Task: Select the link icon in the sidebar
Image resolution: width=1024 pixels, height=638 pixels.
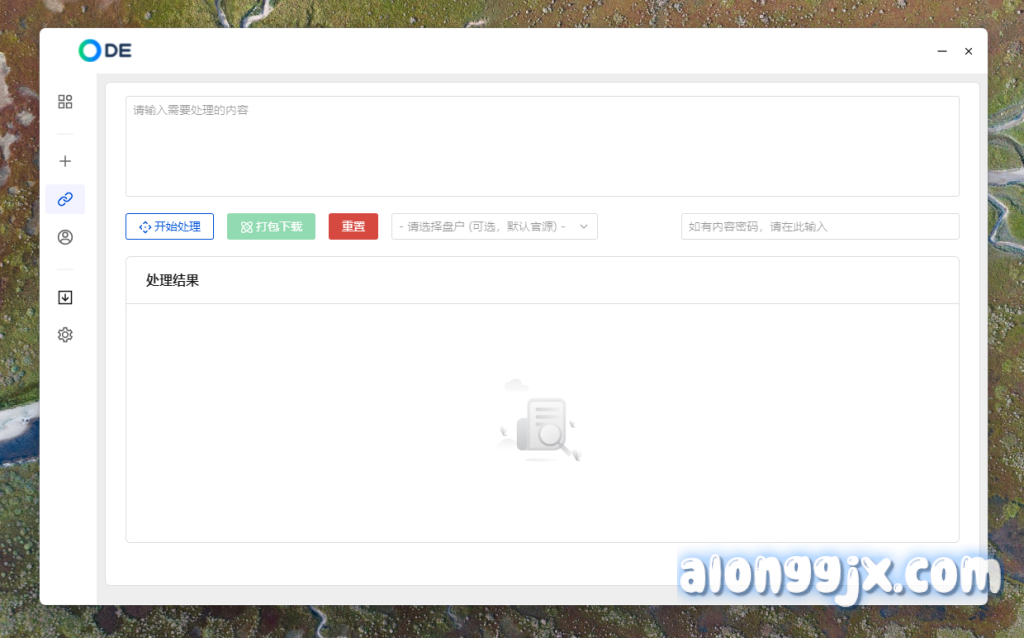Action: [65, 199]
